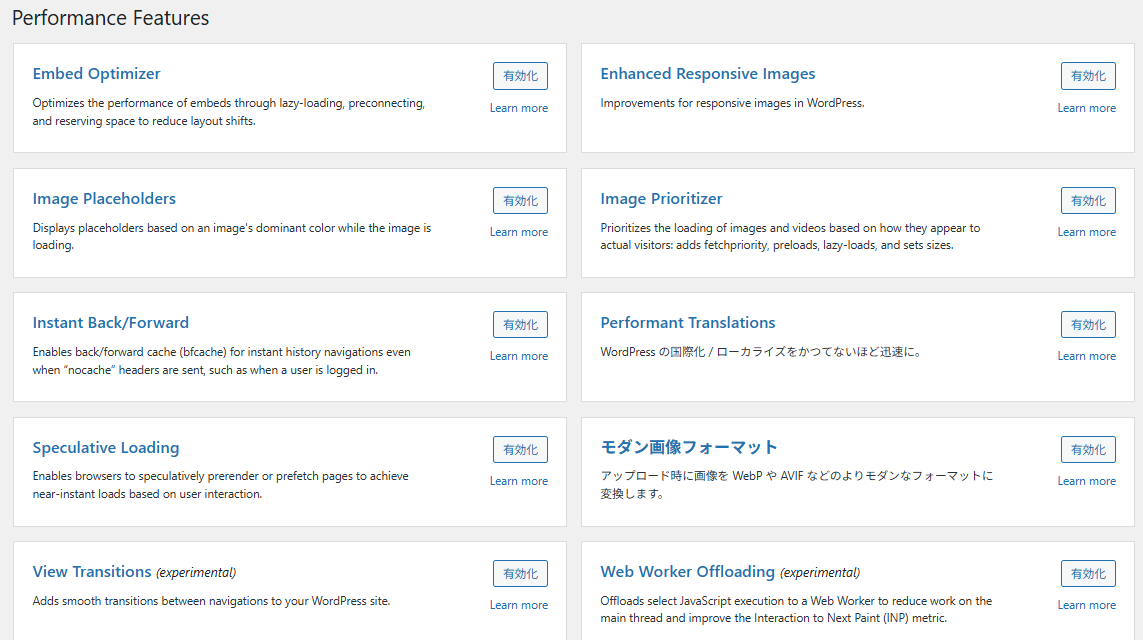Open Learn more for Speculative Loading
The height and width of the screenshot is (640, 1143).
[x=519, y=481]
